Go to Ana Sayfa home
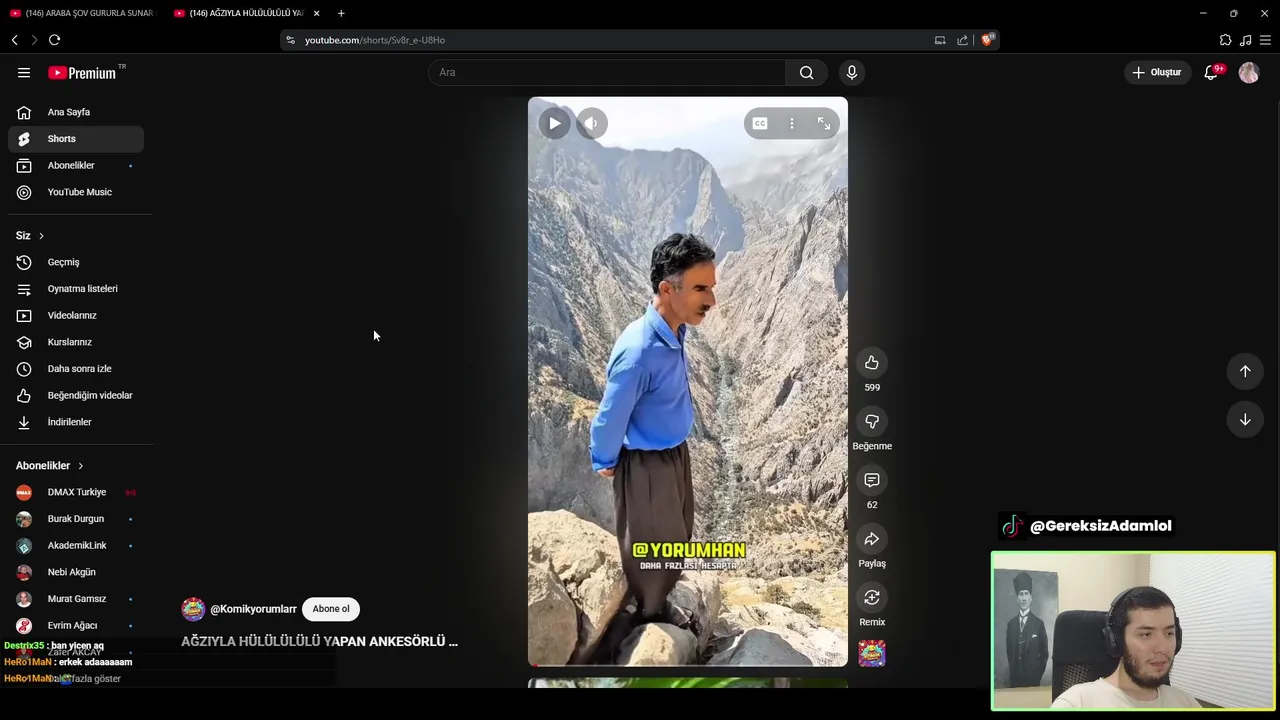 [76, 112]
